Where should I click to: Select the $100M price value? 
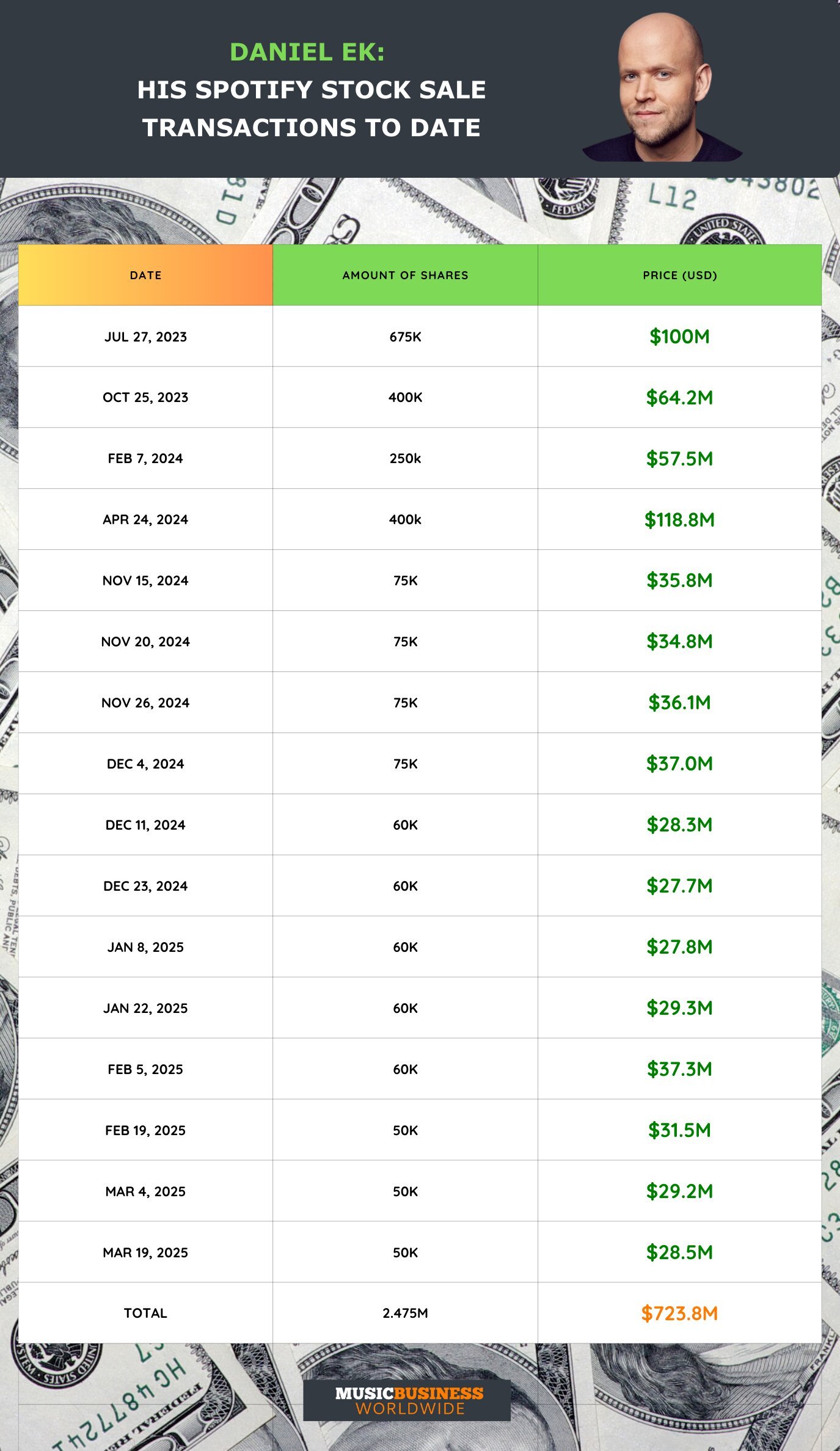tap(679, 337)
